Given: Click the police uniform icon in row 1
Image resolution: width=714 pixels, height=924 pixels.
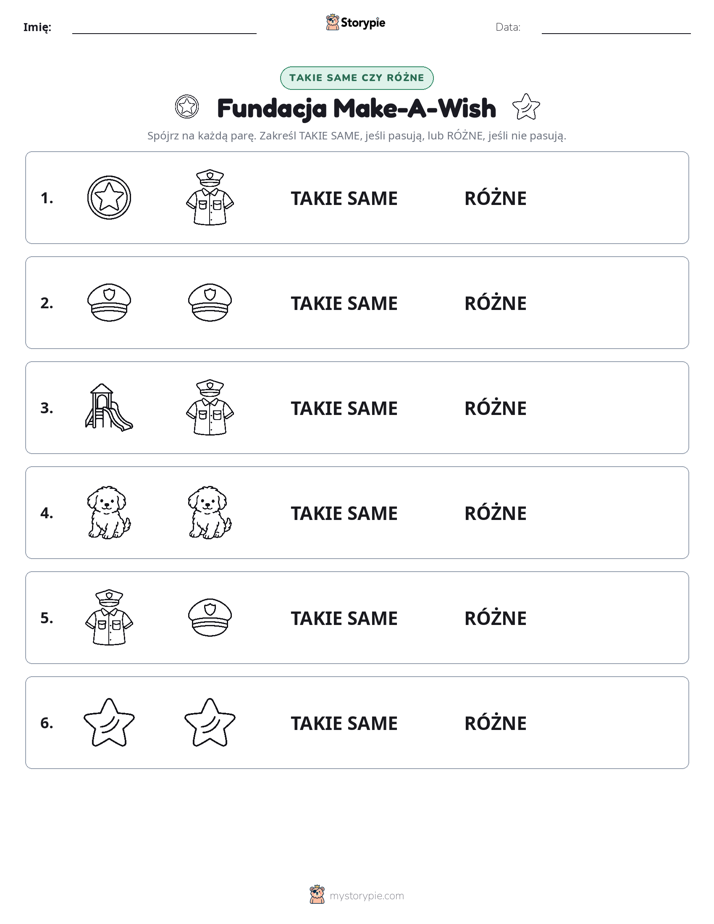Looking at the screenshot, I should point(210,197).
